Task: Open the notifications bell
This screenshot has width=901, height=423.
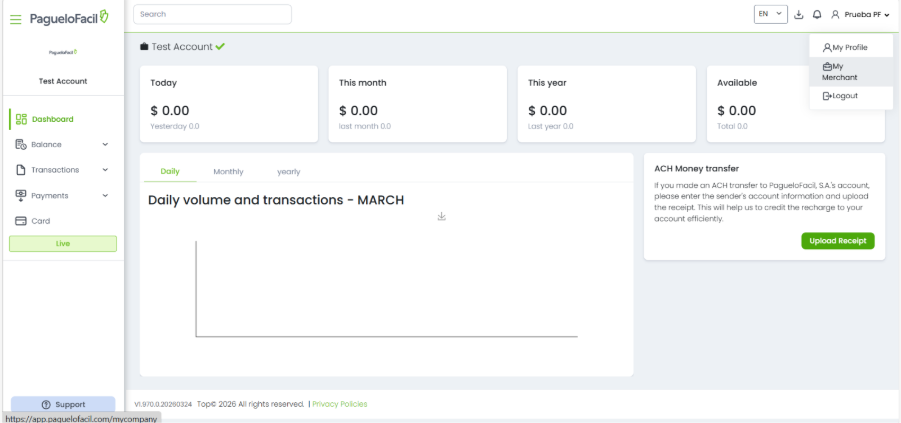Action: (x=817, y=15)
